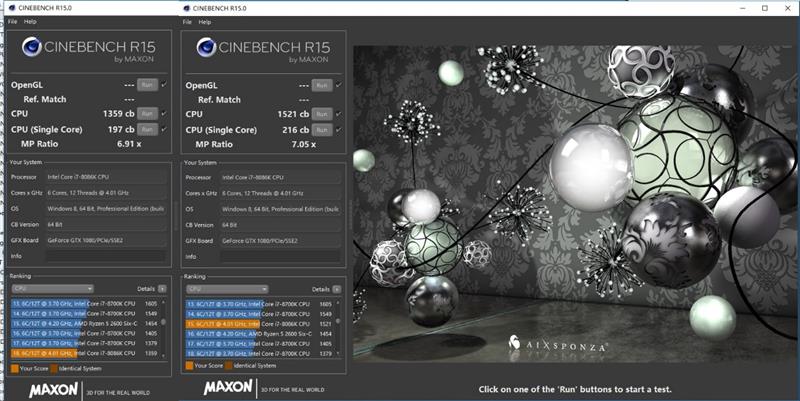800x401 pixels.
Task: Minimize the right Cinebench window
Action: tap(743, 8)
